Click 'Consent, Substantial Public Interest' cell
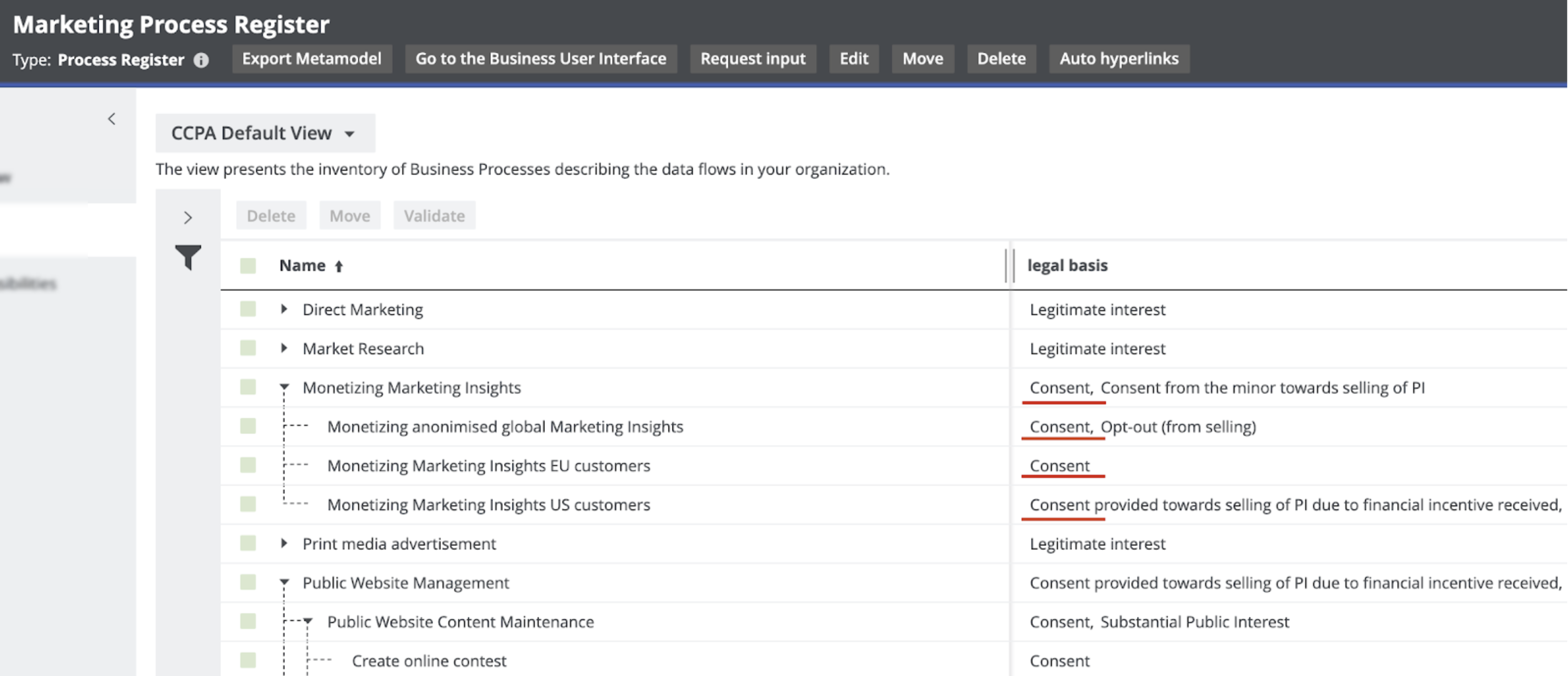Viewport: 1568px width, 676px height. (1159, 622)
